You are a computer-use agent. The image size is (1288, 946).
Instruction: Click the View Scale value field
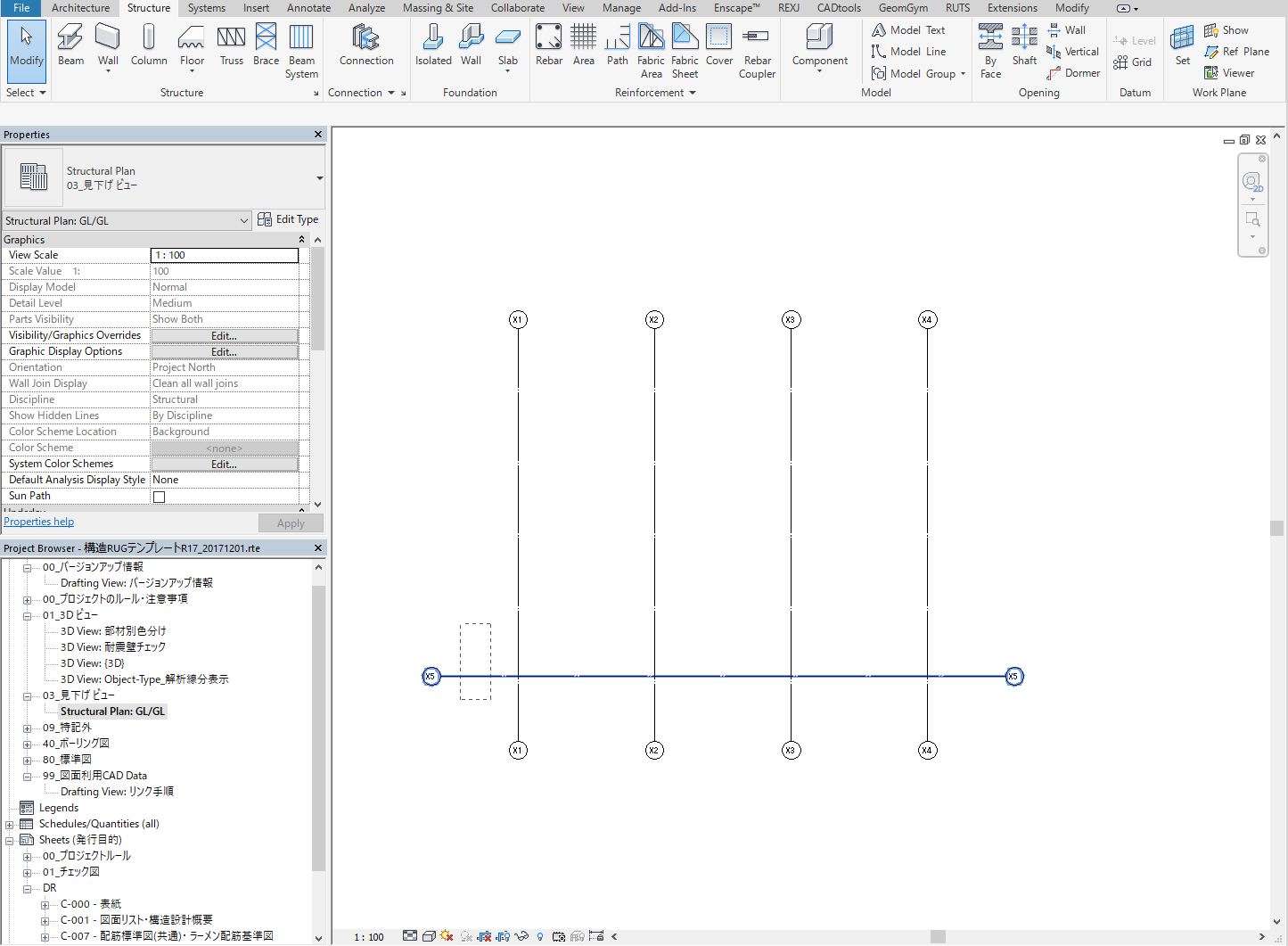(225, 255)
